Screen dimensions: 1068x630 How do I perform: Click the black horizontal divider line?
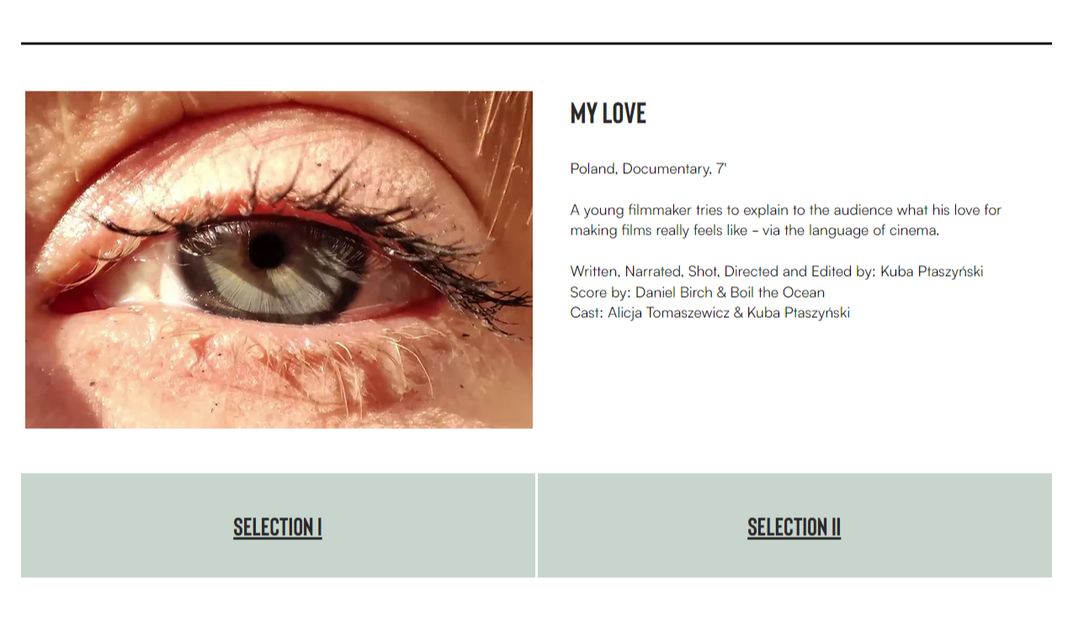click(536, 43)
